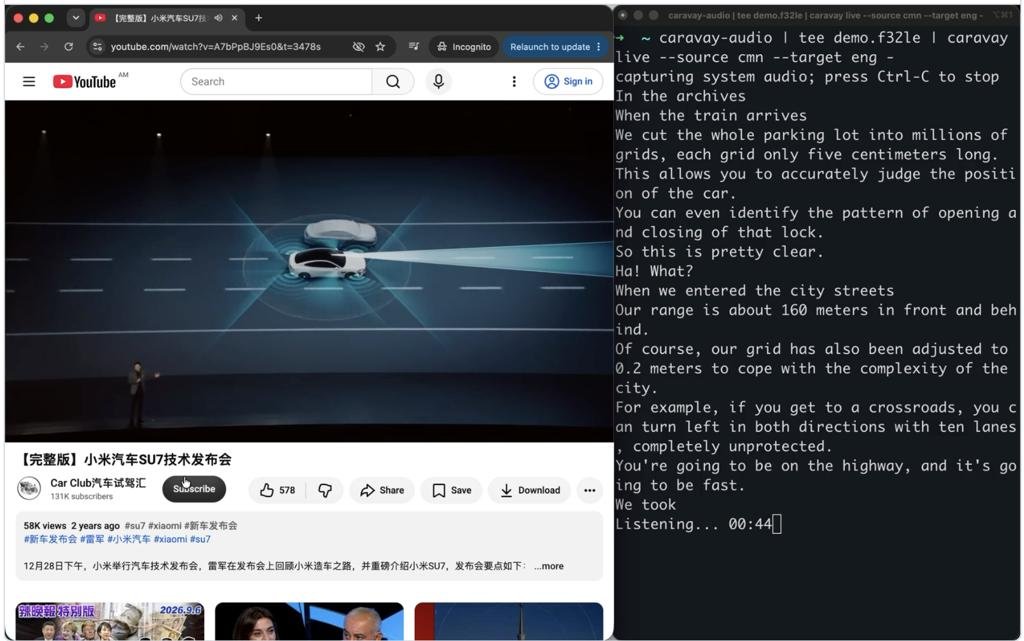Click the '131K subscribers' text

tap(82, 497)
